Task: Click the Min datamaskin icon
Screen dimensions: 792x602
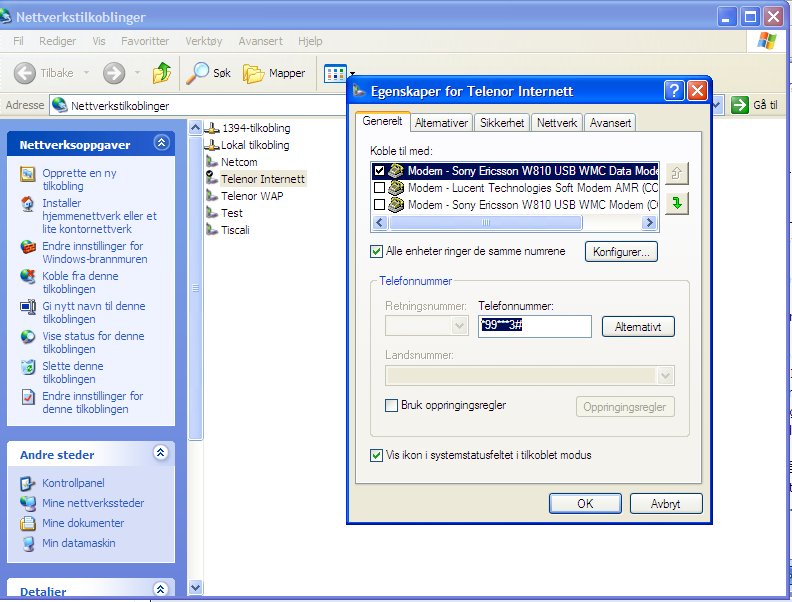Action: coord(28,543)
